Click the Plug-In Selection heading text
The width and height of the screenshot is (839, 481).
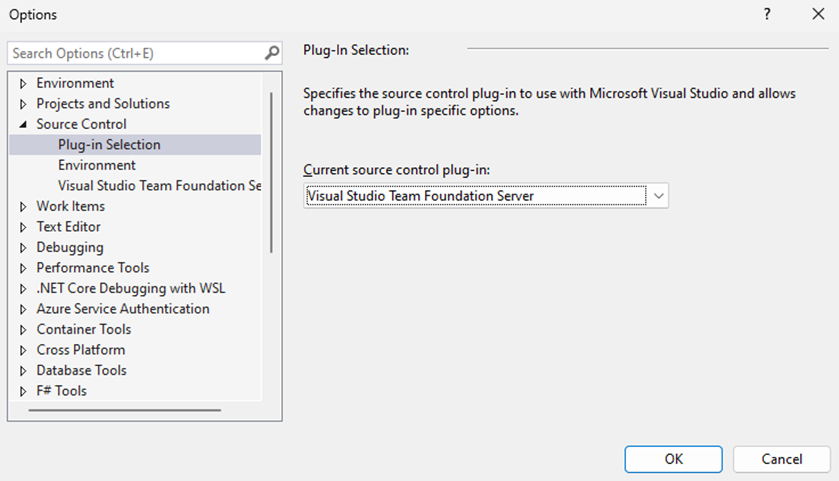356,50
